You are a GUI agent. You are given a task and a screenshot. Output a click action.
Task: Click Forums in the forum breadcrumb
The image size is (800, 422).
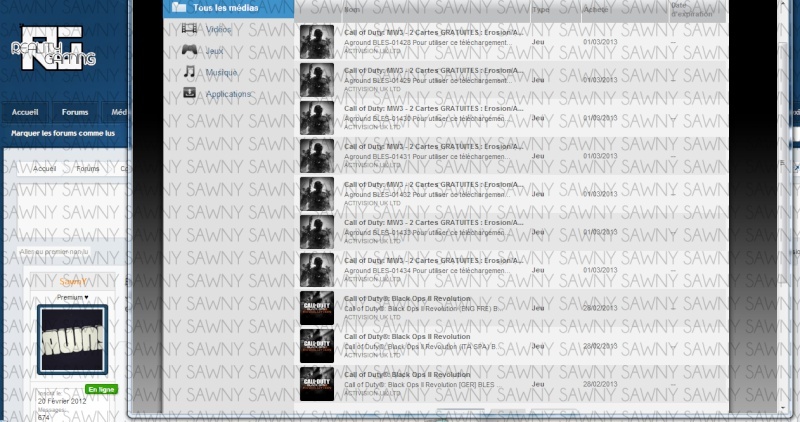88,168
